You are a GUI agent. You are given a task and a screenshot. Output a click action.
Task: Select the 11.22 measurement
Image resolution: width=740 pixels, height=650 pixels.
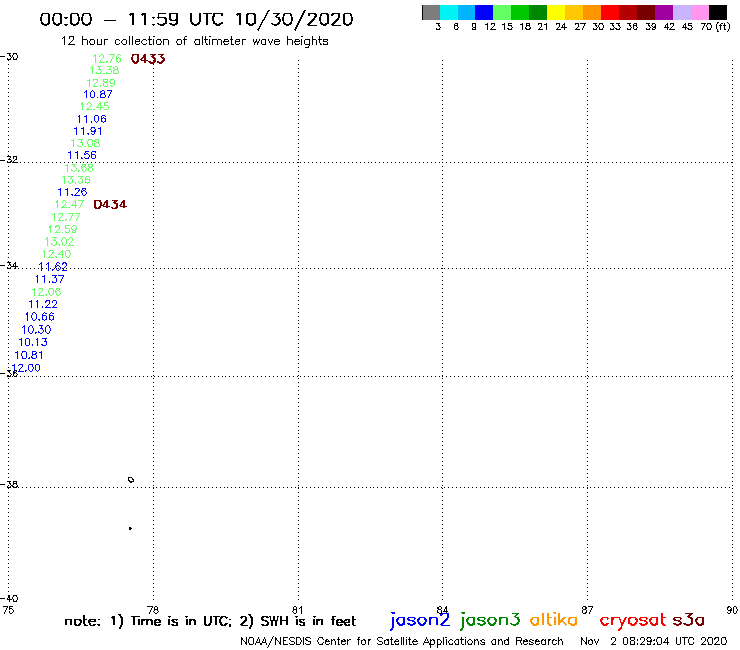point(43,304)
